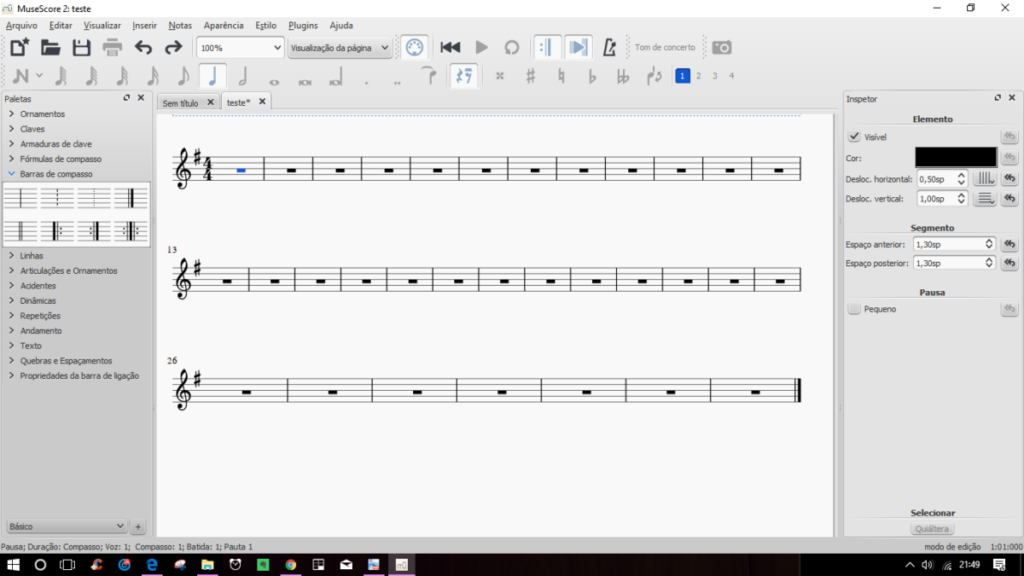The width and height of the screenshot is (1024, 576).
Task: Click the camera image capture icon
Action: [721, 47]
